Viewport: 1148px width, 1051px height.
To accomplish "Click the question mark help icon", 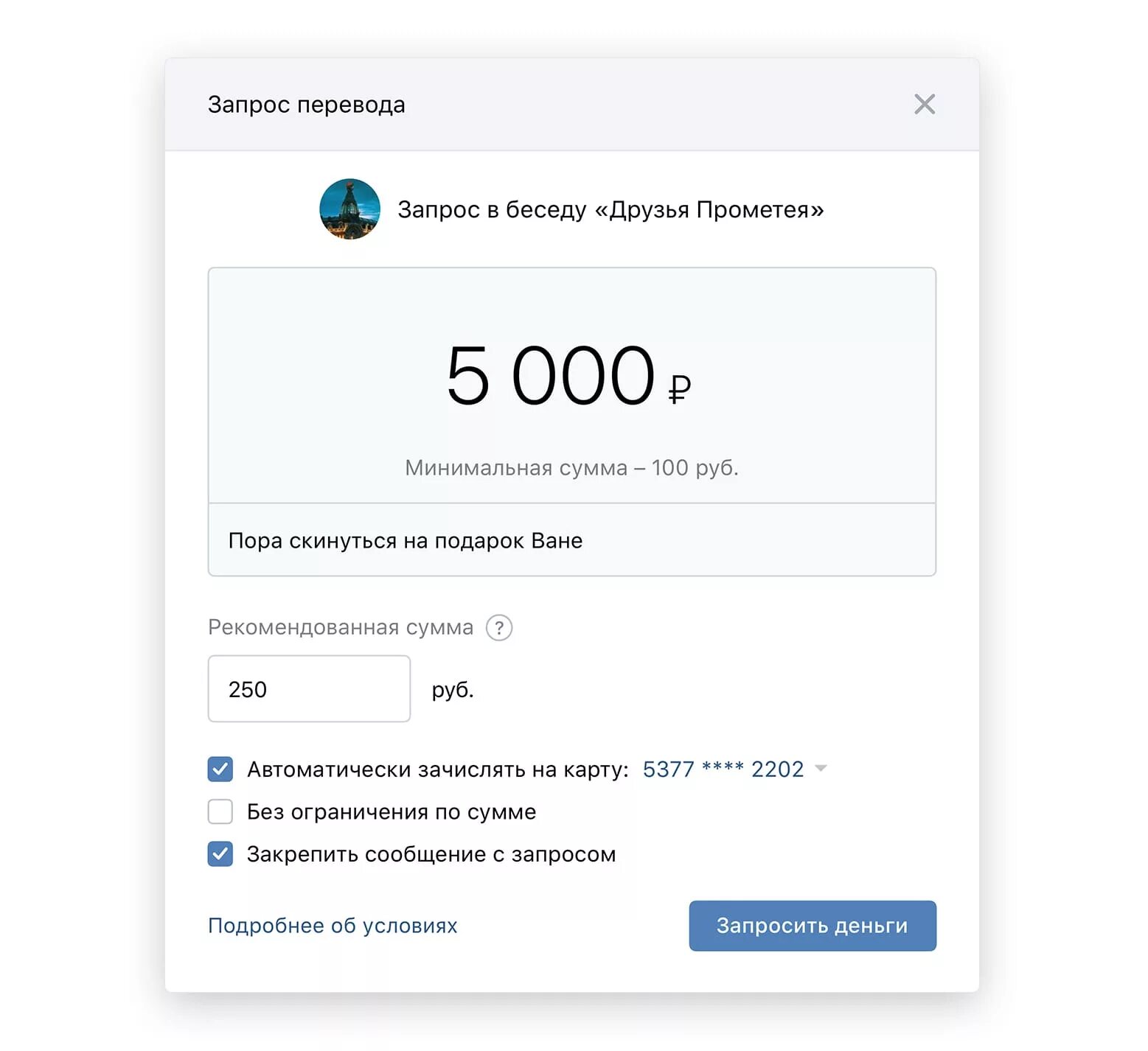I will [x=499, y=628].
